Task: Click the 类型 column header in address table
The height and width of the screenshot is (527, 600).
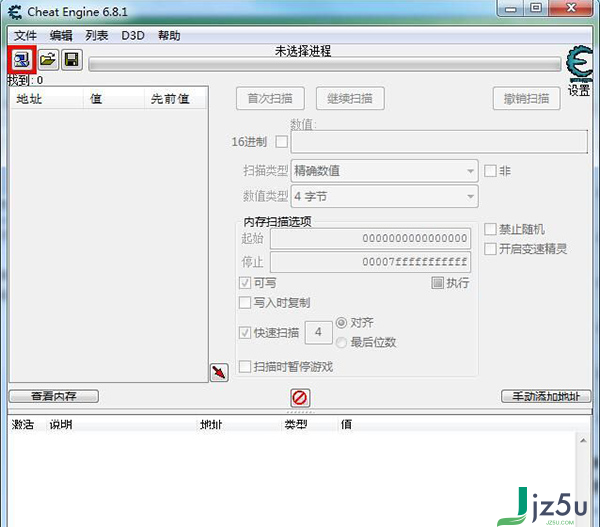Action: coord(296,424)
